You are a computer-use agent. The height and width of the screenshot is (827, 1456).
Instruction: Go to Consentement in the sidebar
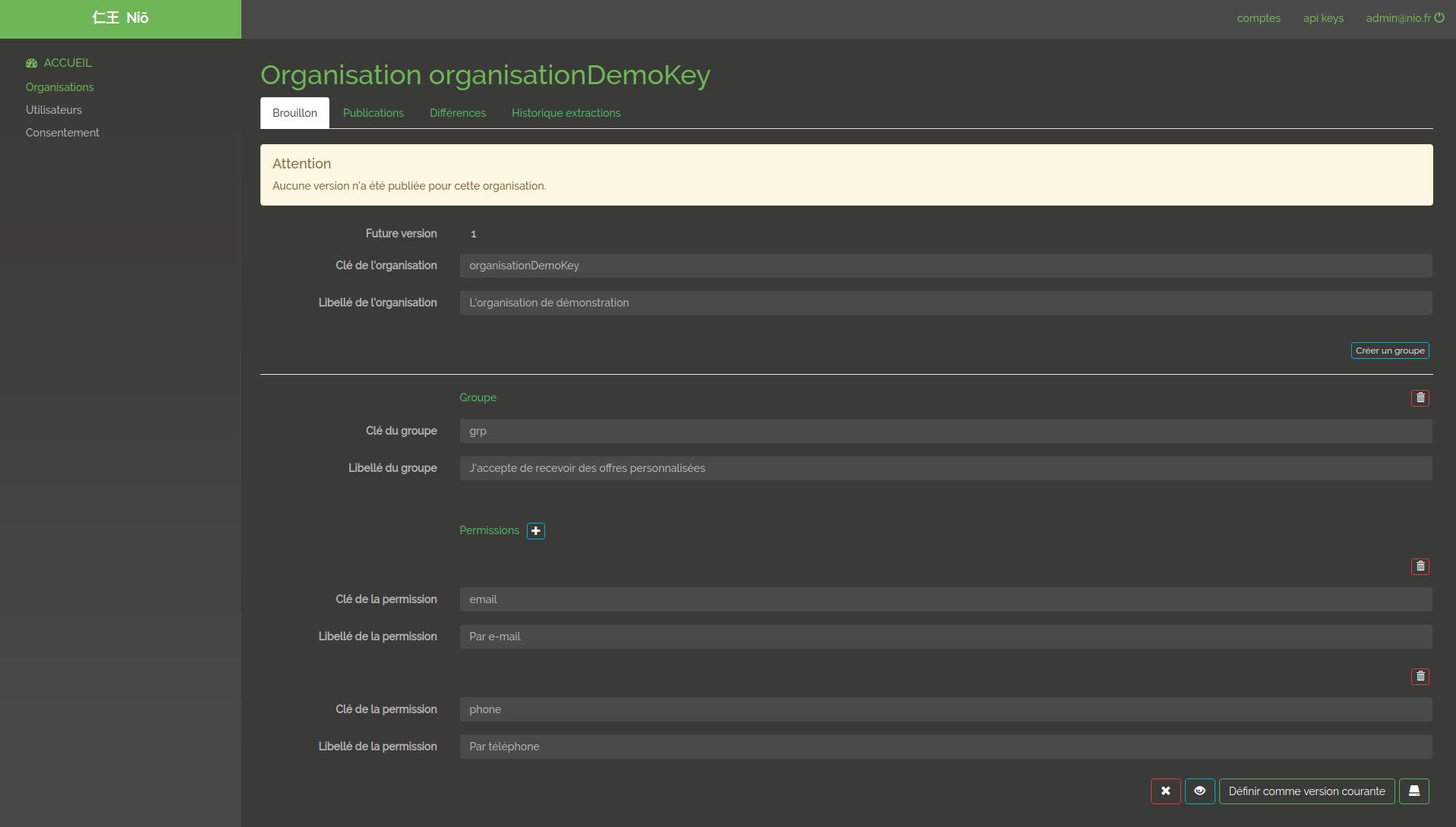pos(62,133)
